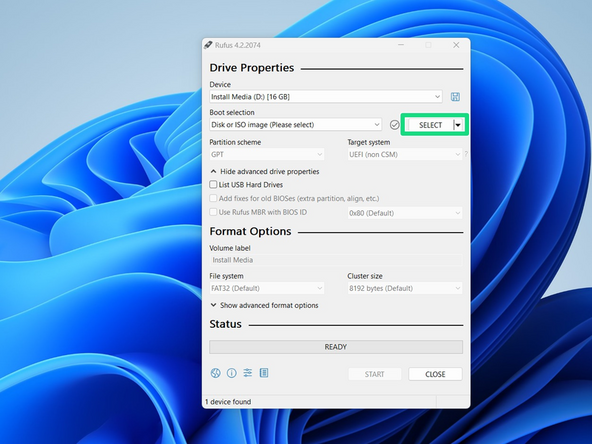The height and width of the screenshot is (444, 592).
Task: Click the Rufus 4.2.2074 window title
Action: [238, 45]
